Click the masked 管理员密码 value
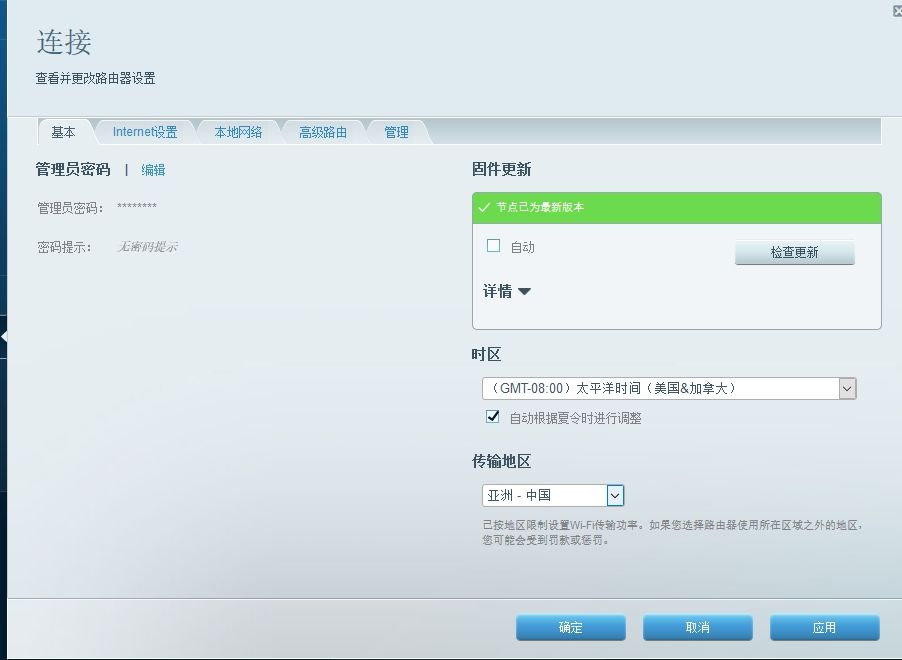The height and width of the screenshot is (660, 902). 137,208
